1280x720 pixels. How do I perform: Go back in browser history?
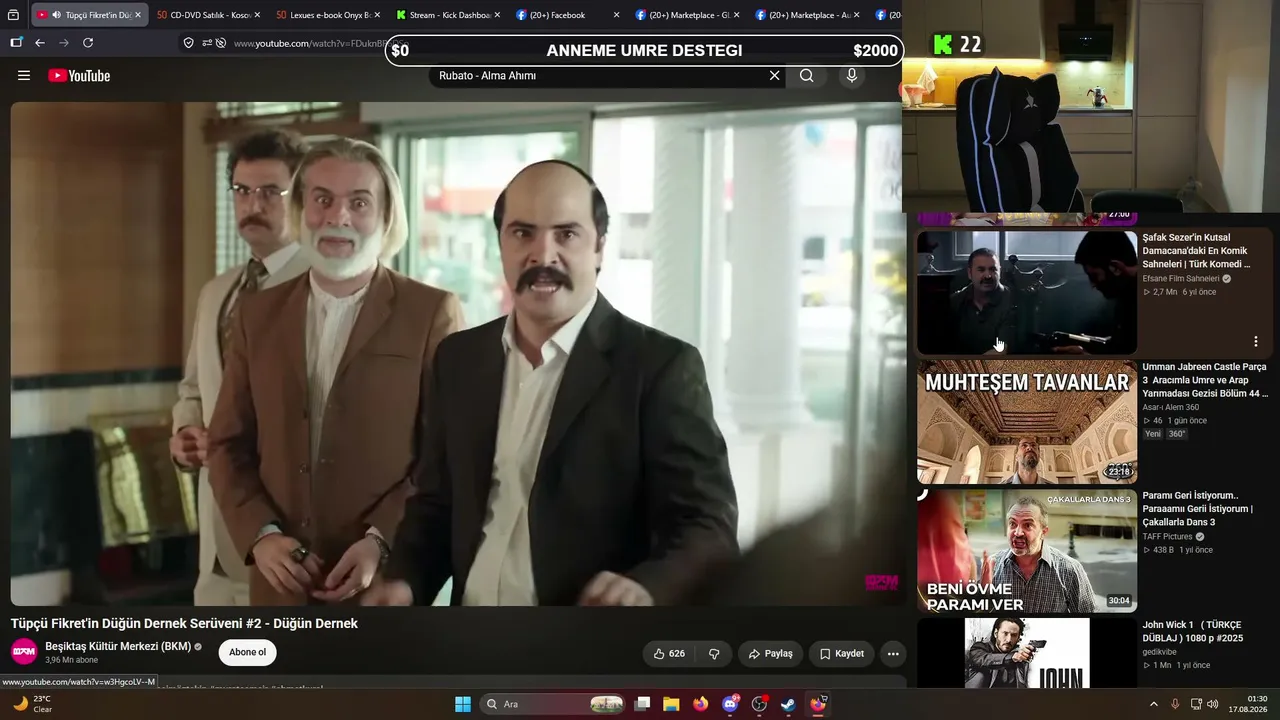[x=40, y=43]
